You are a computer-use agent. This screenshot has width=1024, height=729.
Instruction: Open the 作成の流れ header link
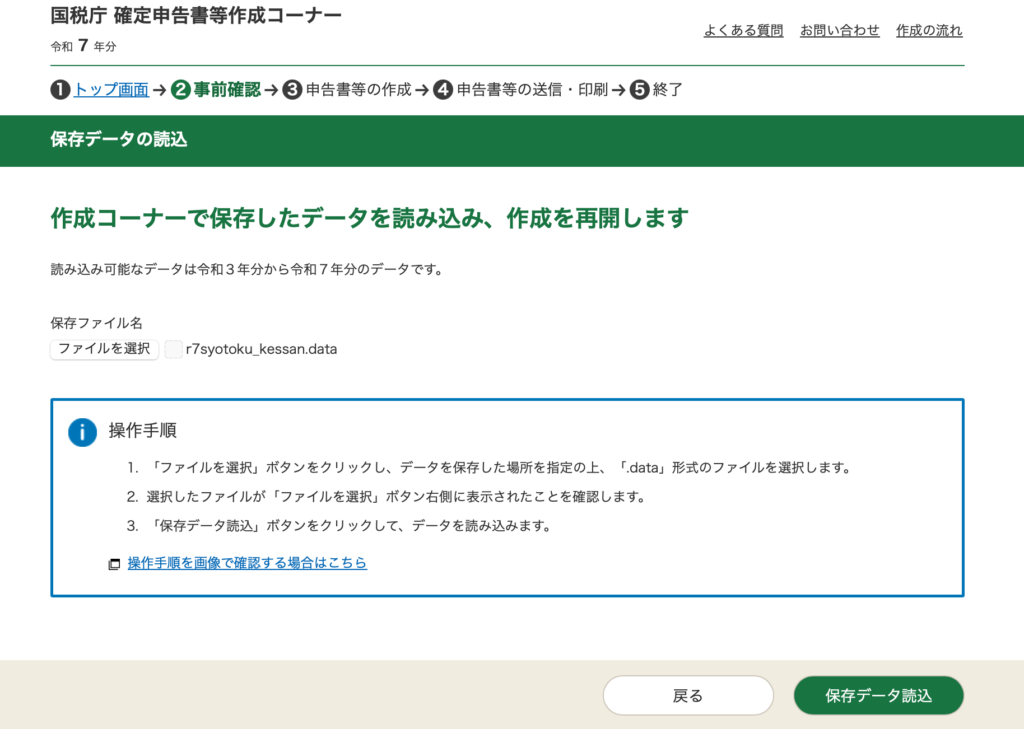tap(929, 31)
